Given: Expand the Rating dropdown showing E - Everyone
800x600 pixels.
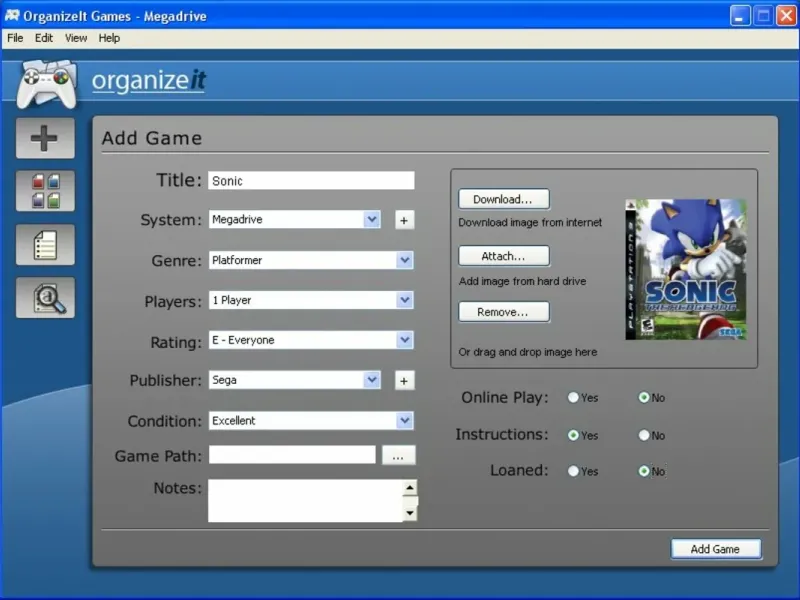Looking at the screenshot, I should [x=311, y=340].
